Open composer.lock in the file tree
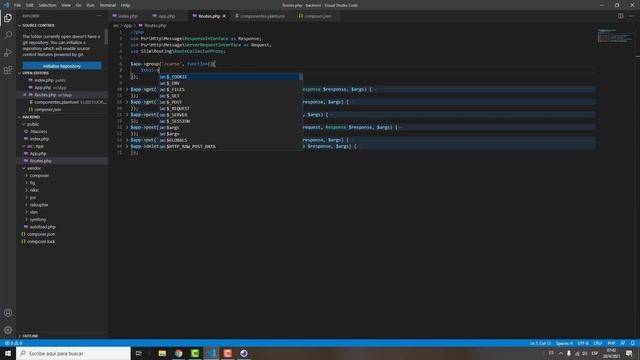Viewport: 640px width, 360px height. tap(41, 242)
